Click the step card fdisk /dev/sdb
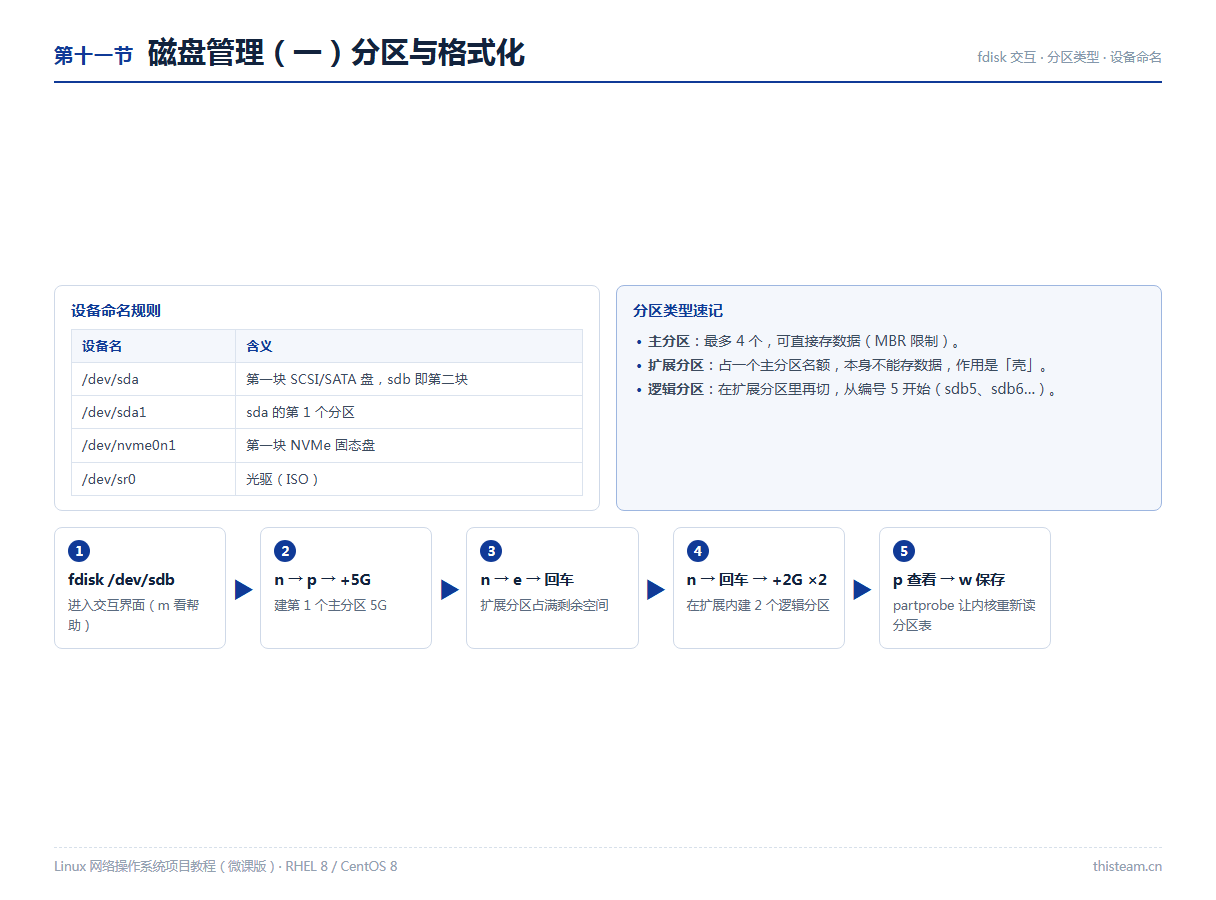 click(x=140, y=588)
